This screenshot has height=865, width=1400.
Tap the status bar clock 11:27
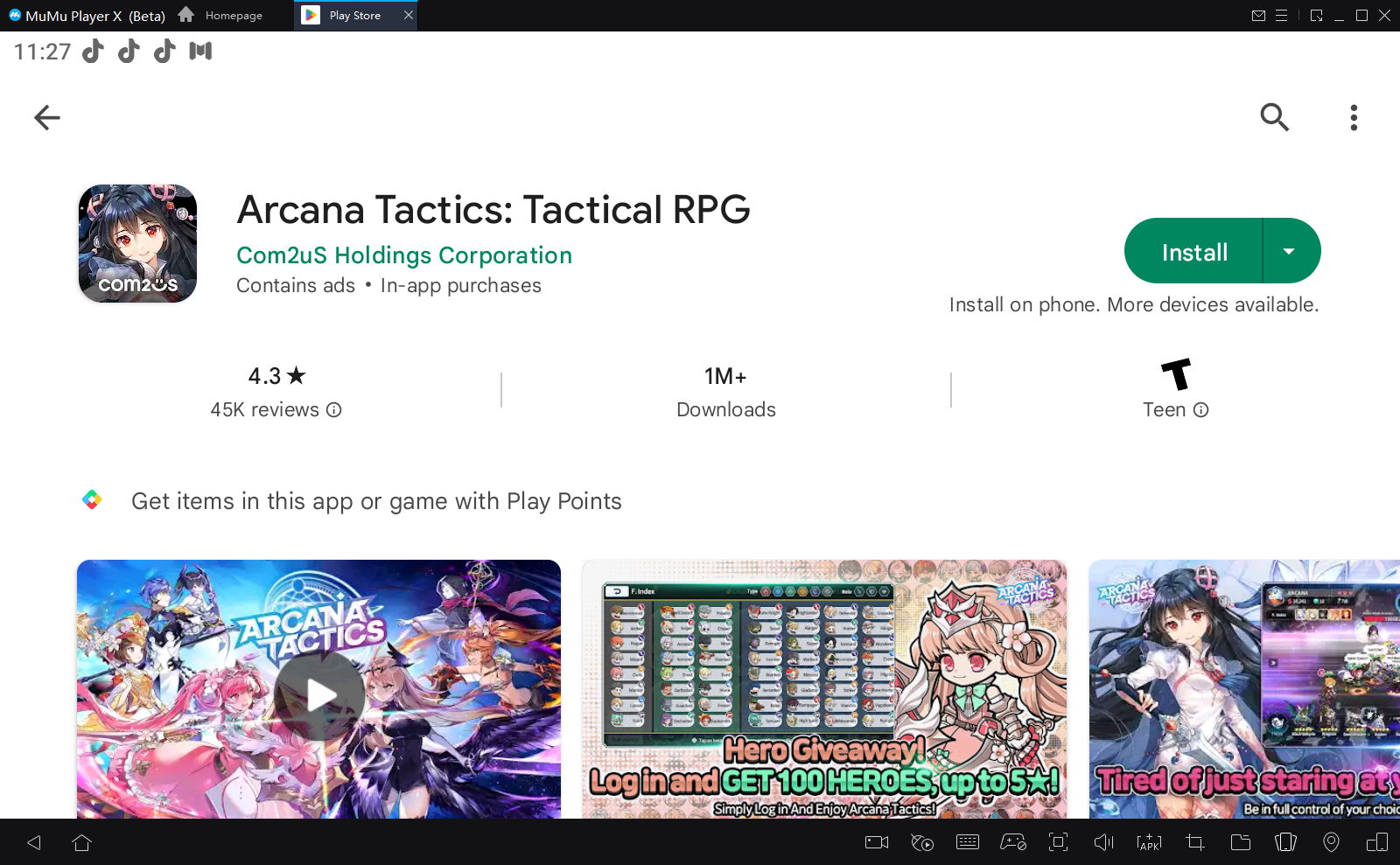coord(42,52)
